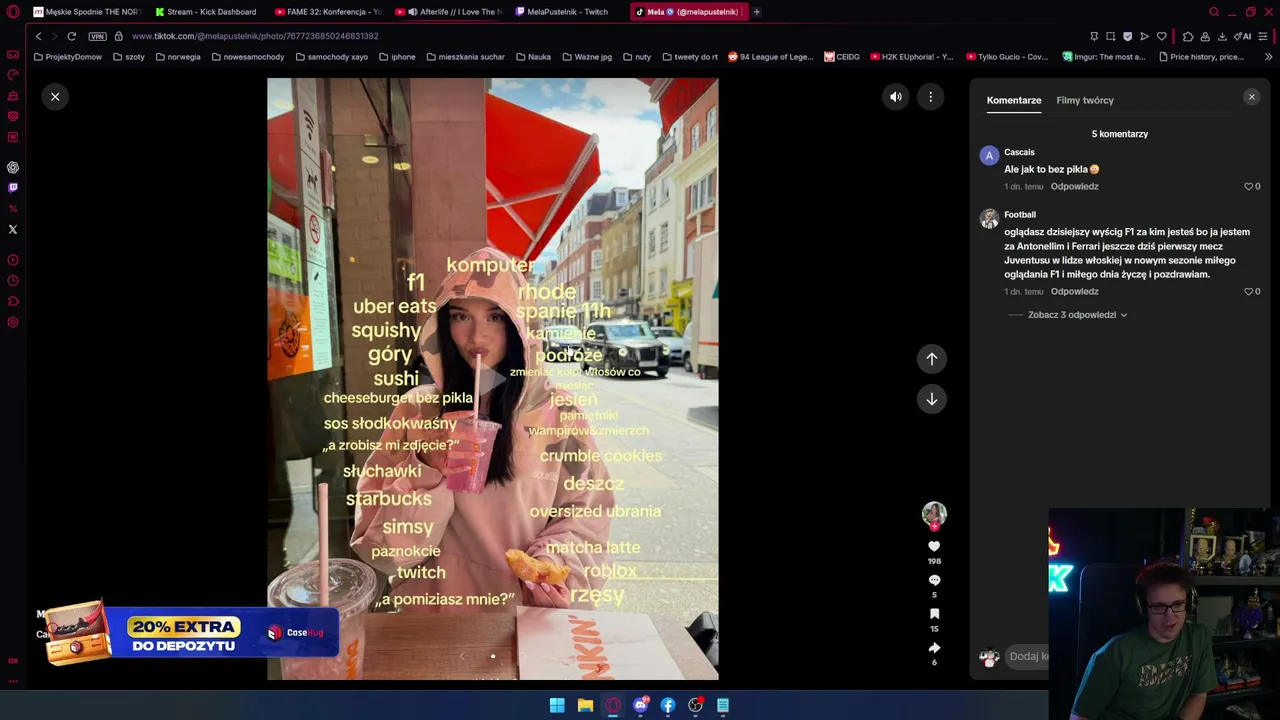Image resolution: width=1280 pixels, height=720 pixels.
Task: Open the Opera AI assistant button
Action: click(1244, 36)
